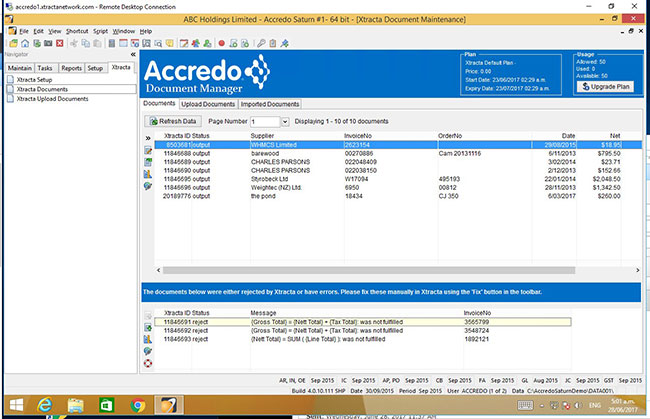Select the Styrobeck Ltd document row
This screenshot has height=419, width=650.
(x=398, y=179)
